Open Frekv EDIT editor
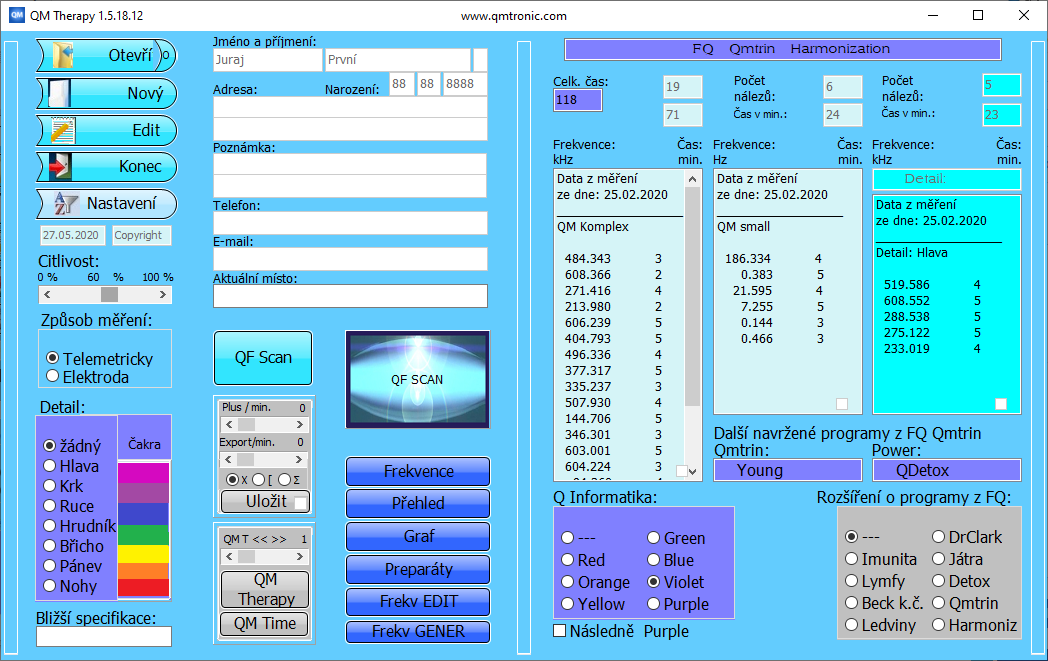 [418, 602]
